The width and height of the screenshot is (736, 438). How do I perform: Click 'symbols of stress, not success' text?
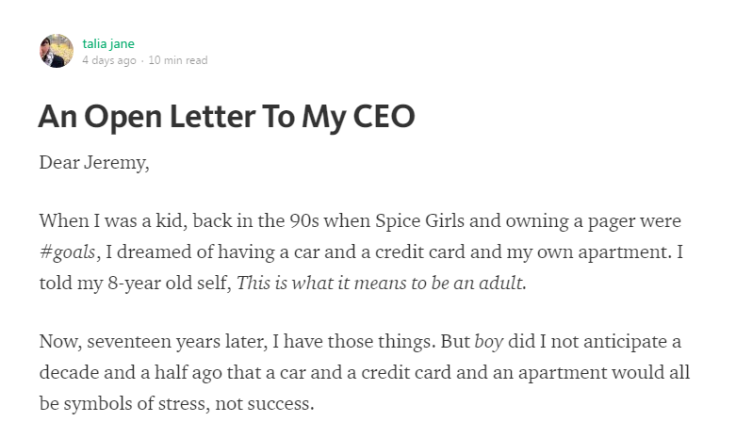[187, 404]
